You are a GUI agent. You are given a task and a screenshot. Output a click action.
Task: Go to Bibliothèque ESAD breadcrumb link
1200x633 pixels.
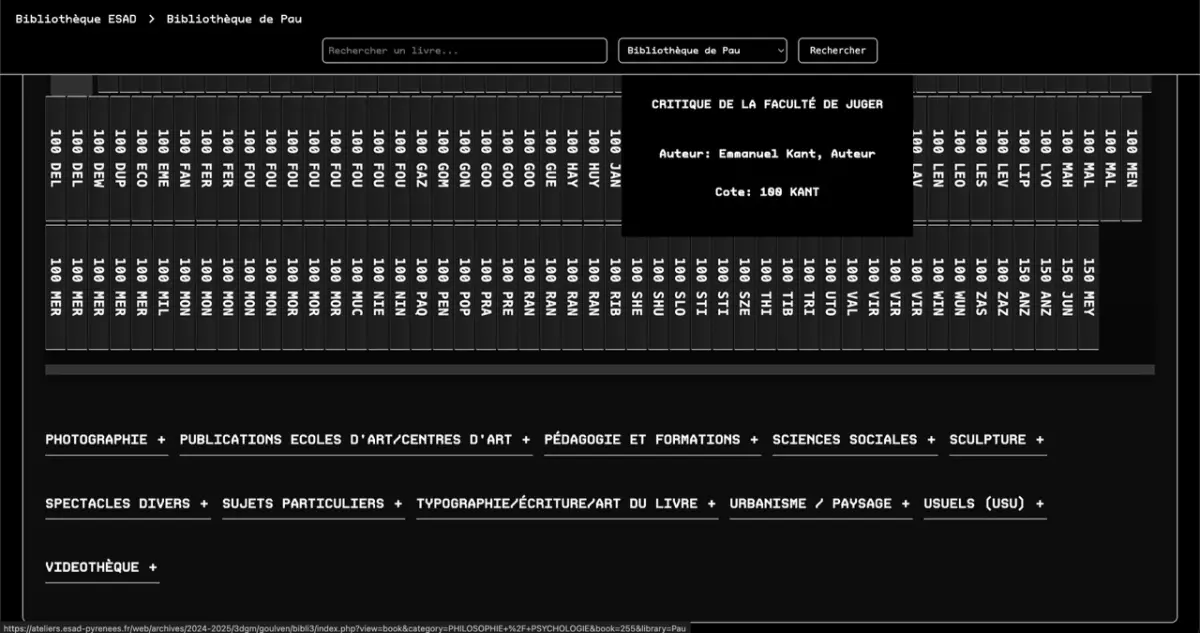coord(76,19)
